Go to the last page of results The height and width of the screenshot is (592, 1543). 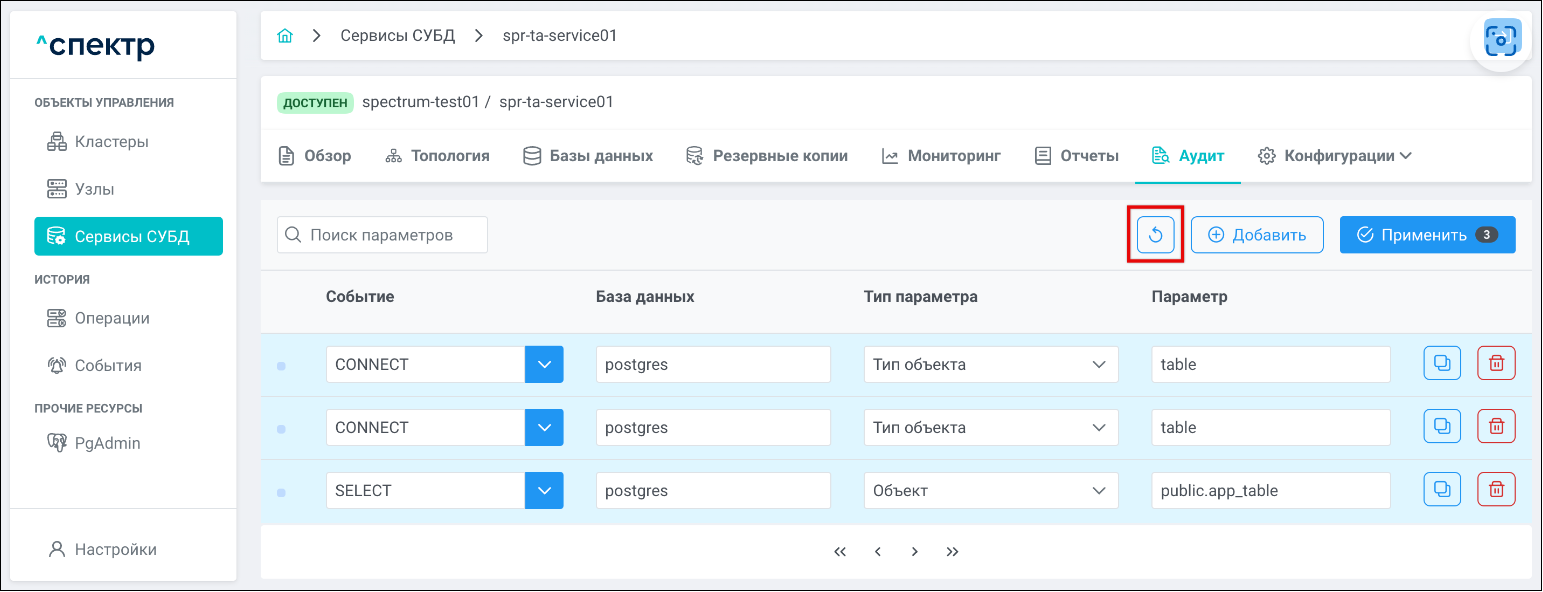click(x=952, y=552)
